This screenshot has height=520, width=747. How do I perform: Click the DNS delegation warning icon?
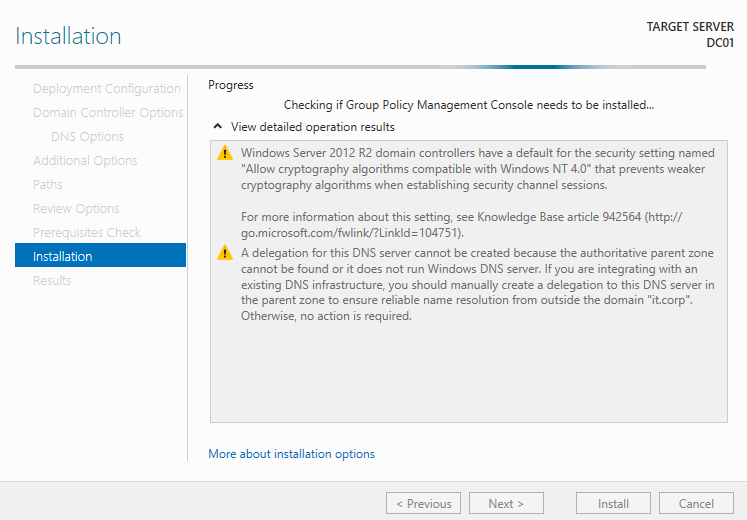[x=225, y=253]
